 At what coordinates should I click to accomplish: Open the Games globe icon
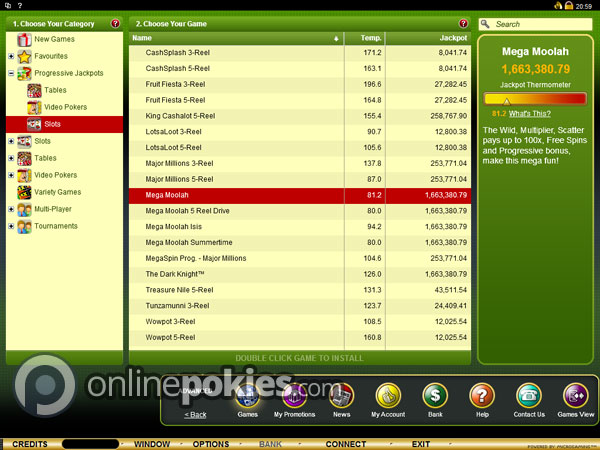(248, 396)
